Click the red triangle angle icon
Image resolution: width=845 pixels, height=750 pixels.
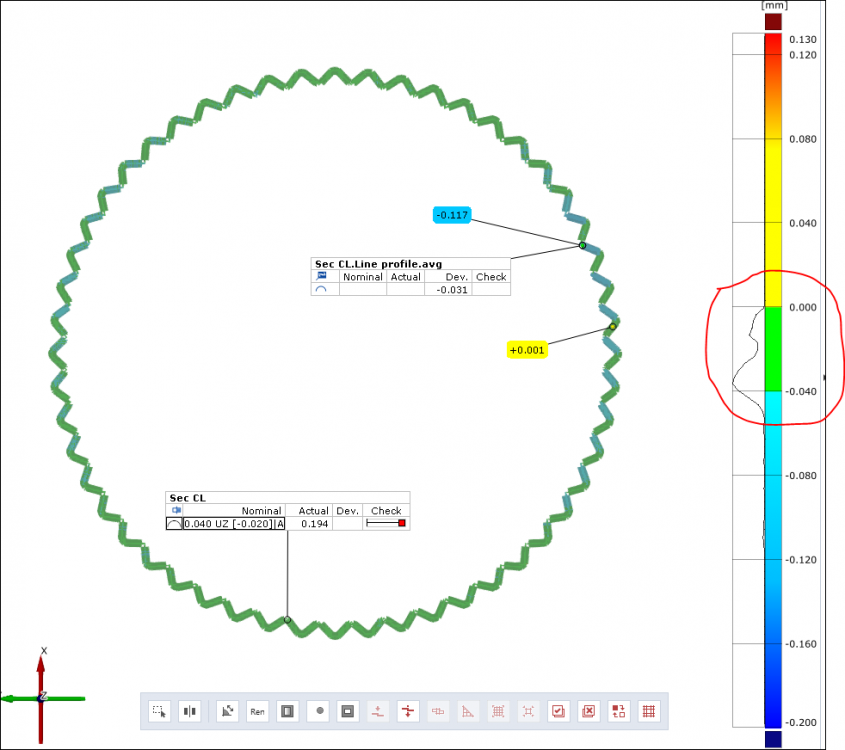[468, 711]
